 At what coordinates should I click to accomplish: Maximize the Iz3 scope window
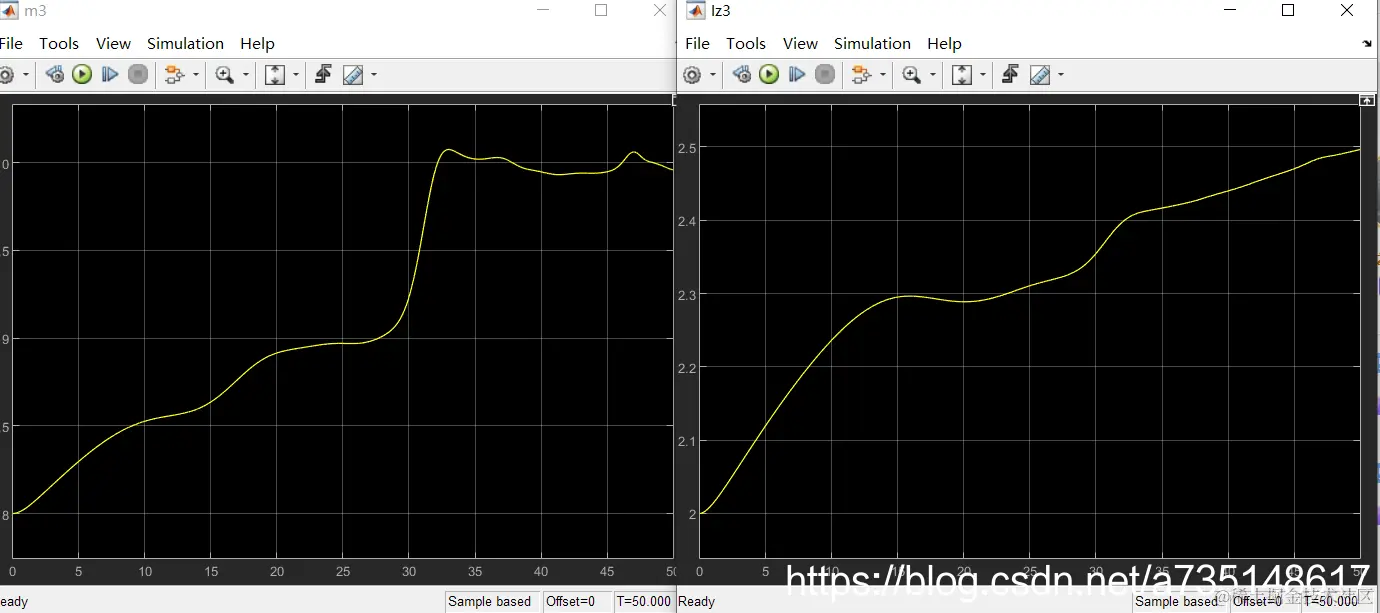1288,10
